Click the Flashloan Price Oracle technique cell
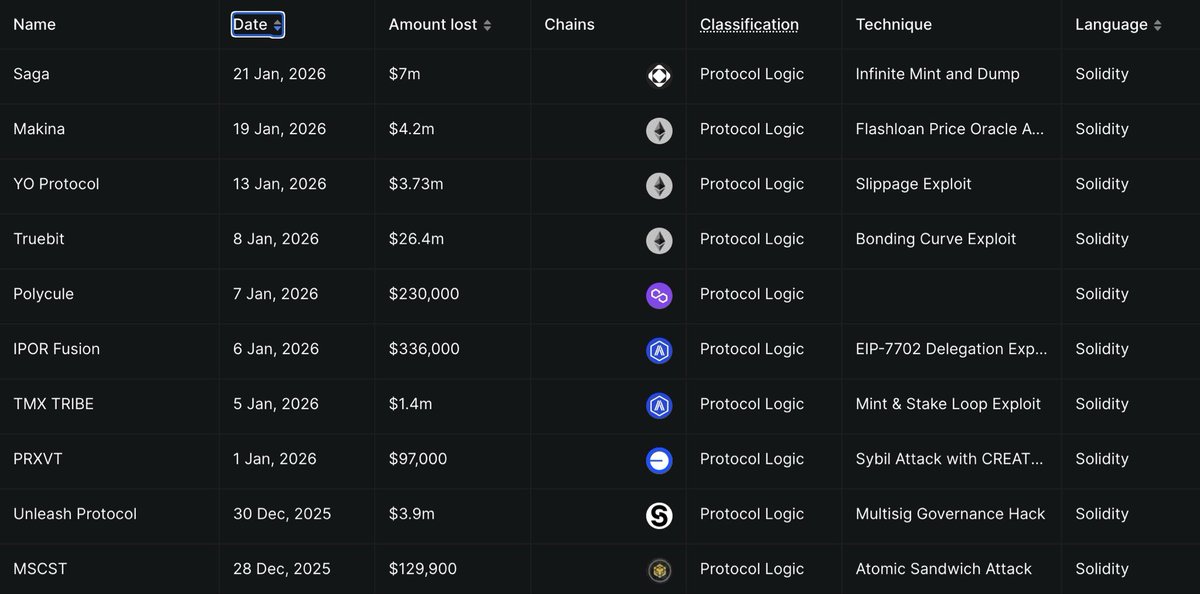1200x594 pixels. [x=951, y=129]
